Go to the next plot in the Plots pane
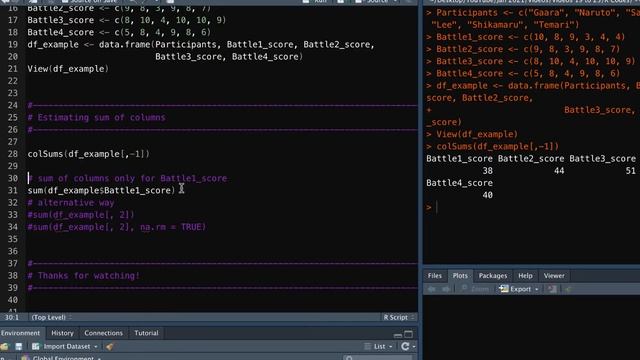The height and width of the screenshot is (360, 640). pyautogui.click(x=446, y=289)
